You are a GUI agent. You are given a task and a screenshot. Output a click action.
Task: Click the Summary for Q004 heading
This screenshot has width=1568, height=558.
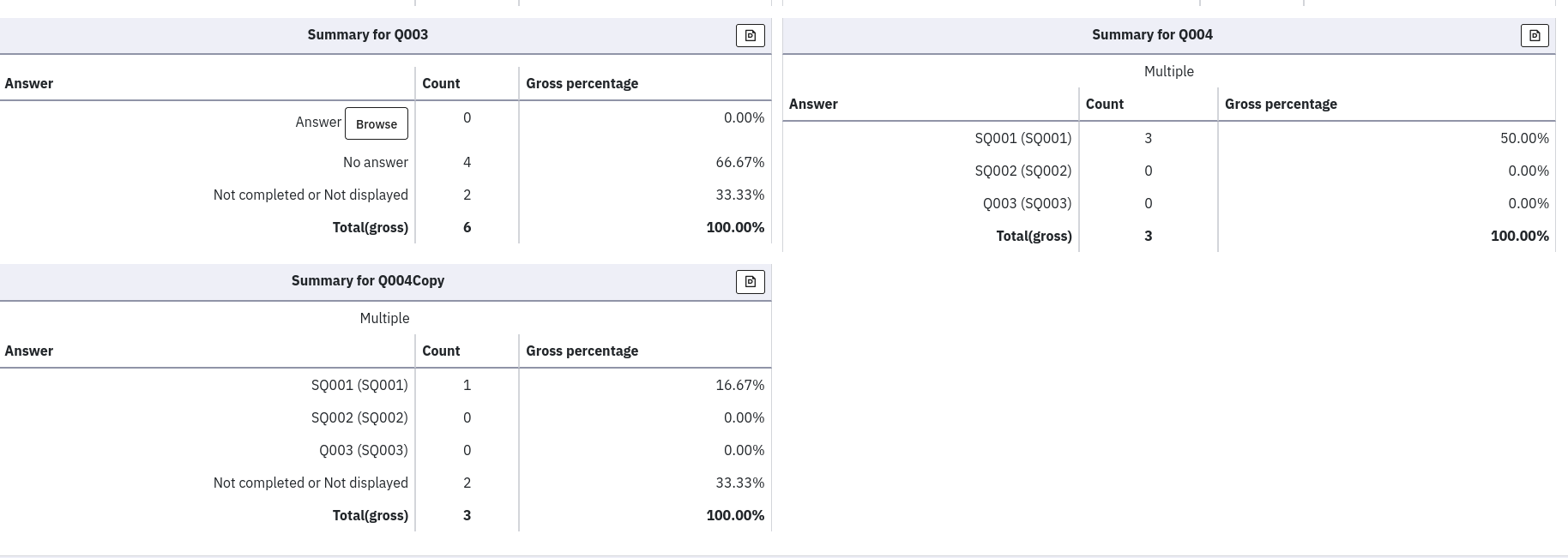pos(1151,35)
